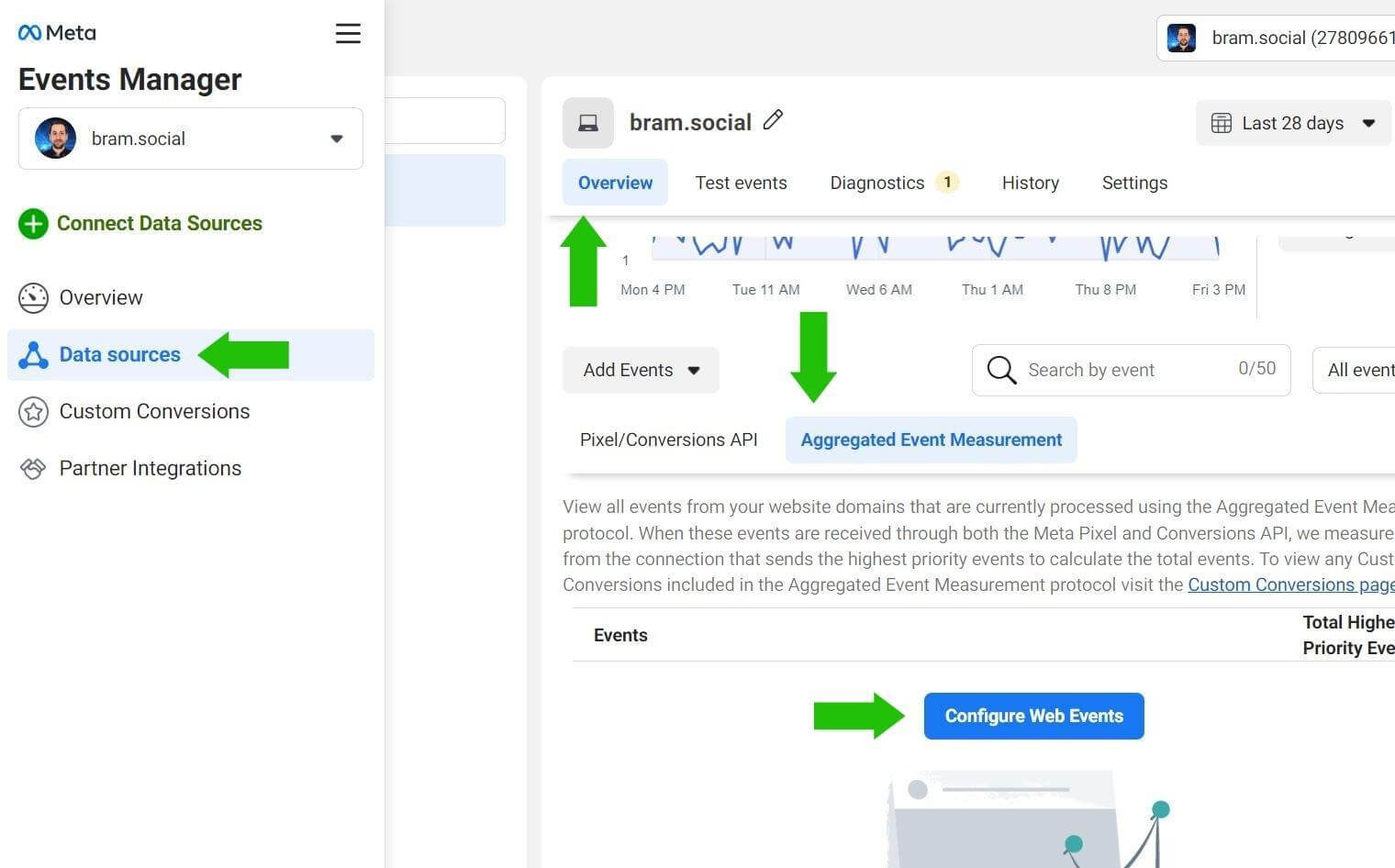Click the Diagnostics notification badge
1395x868 pixels.
point(947,182)
